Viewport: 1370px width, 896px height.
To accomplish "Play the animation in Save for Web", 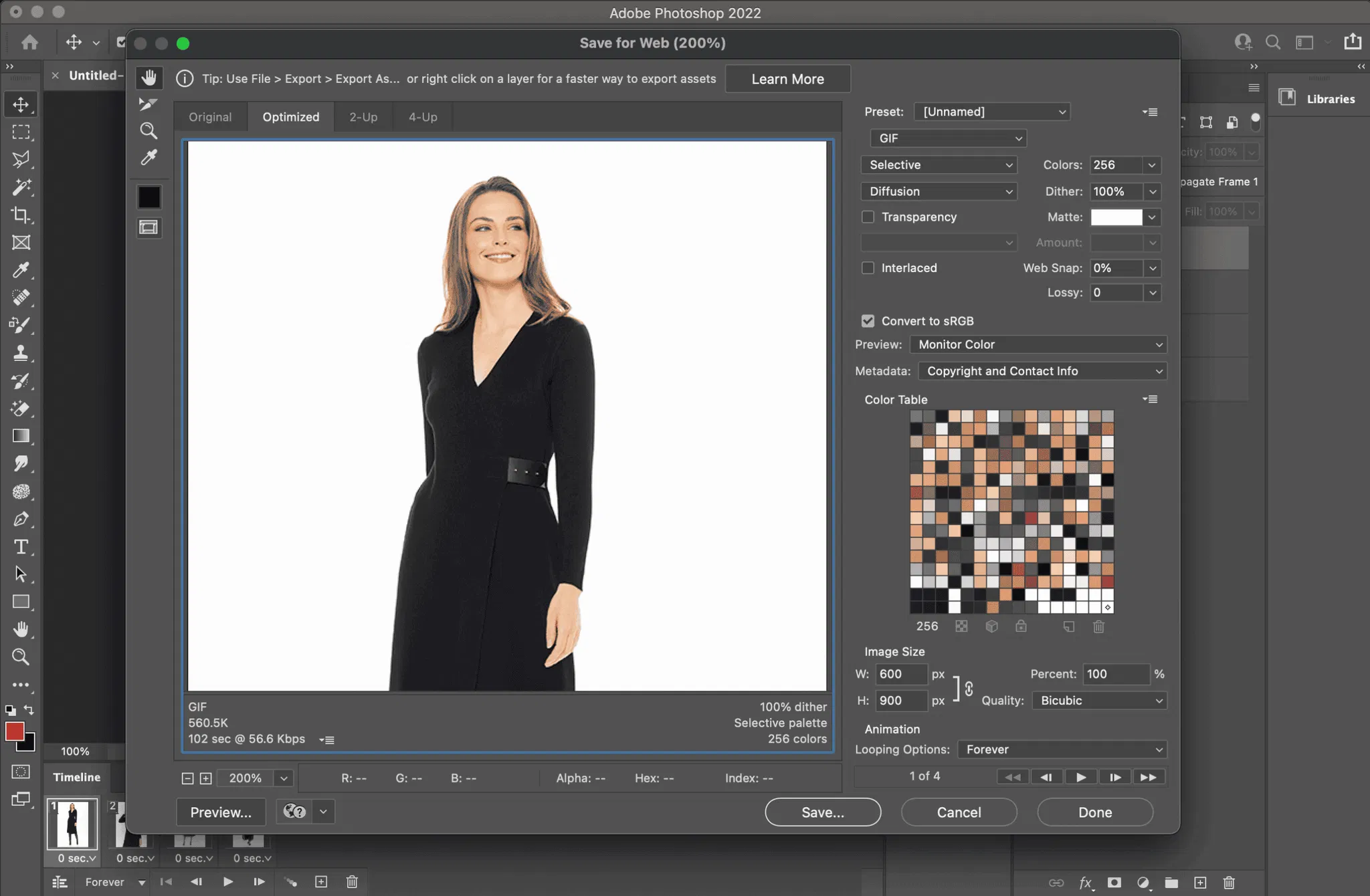I will coord(1080,777).
